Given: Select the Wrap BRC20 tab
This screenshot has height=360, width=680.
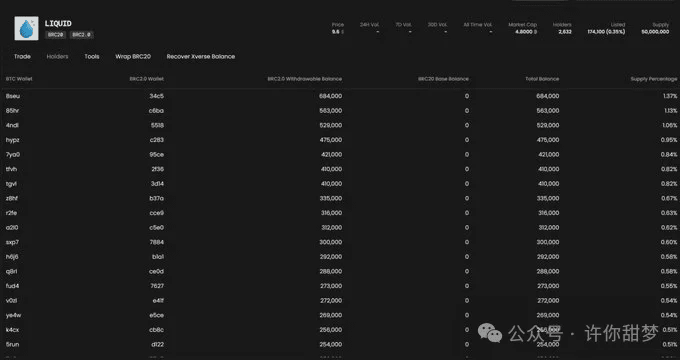Looking at the screenshot, I should click(133, 56).
